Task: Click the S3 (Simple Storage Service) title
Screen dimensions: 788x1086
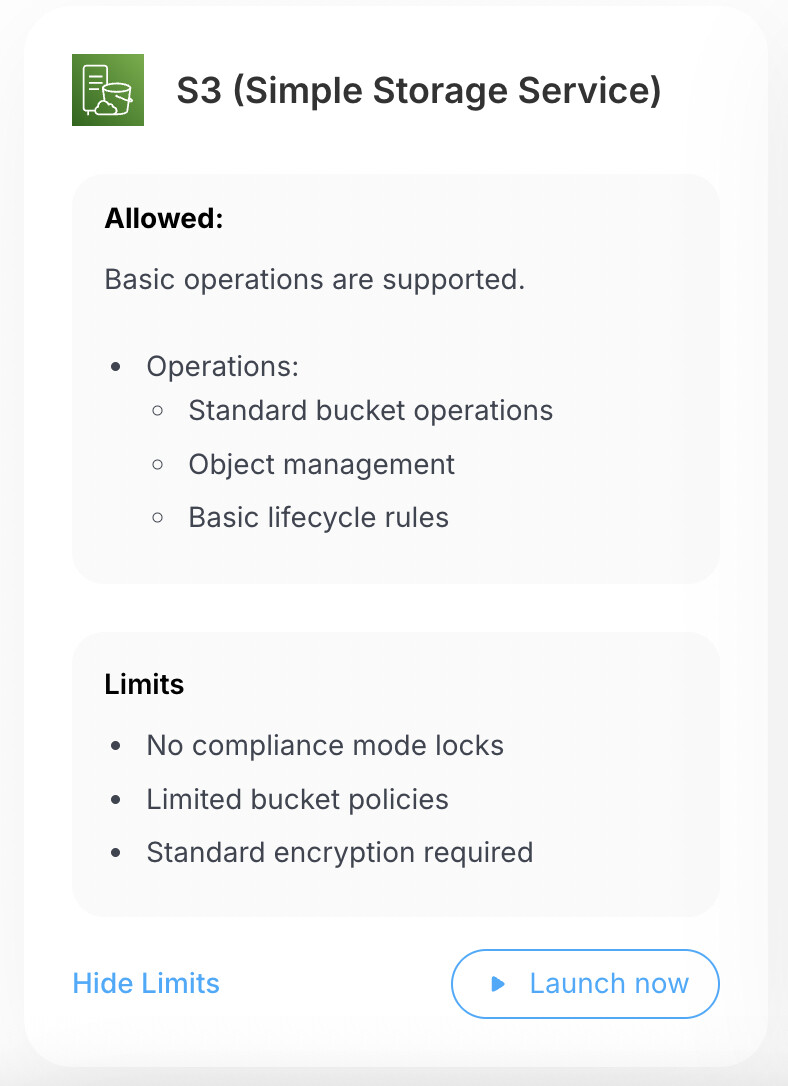Action: pyautogui.click(x=419, y=91)
